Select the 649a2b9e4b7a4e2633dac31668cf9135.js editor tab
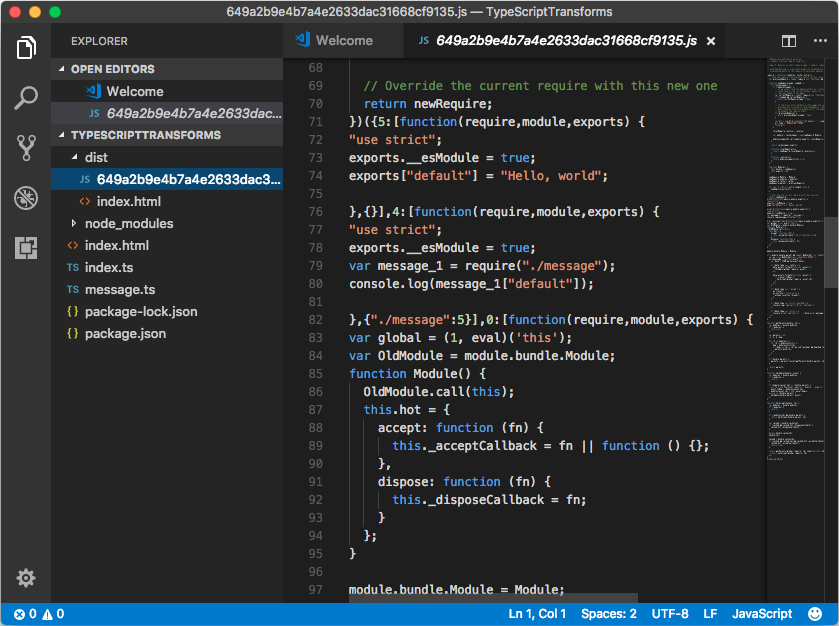 564,41
